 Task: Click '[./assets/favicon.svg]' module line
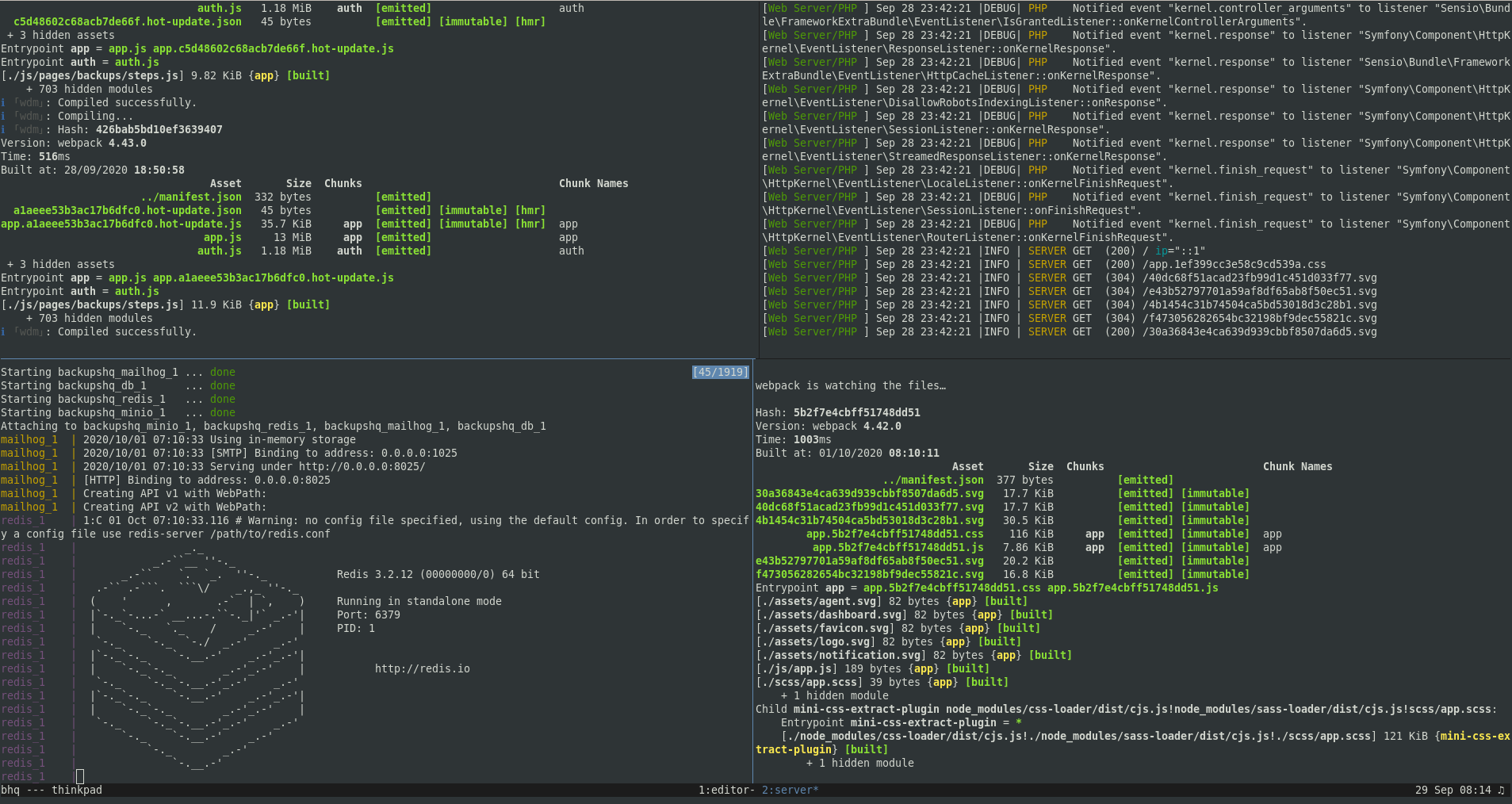pyautogui.click(x=898, y=628)
